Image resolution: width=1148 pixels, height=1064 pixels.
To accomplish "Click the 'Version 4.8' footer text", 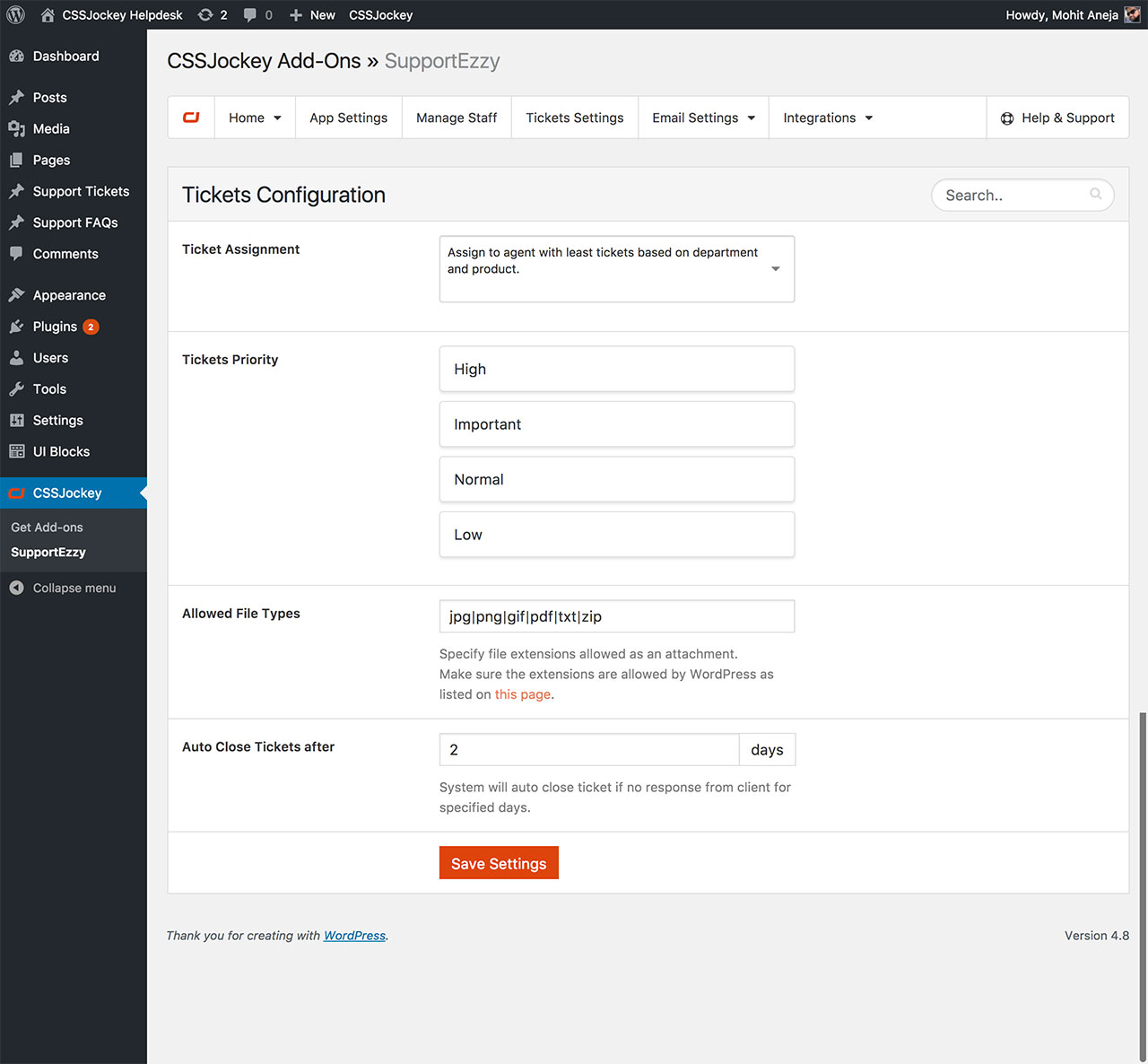I will (1097, 936).
